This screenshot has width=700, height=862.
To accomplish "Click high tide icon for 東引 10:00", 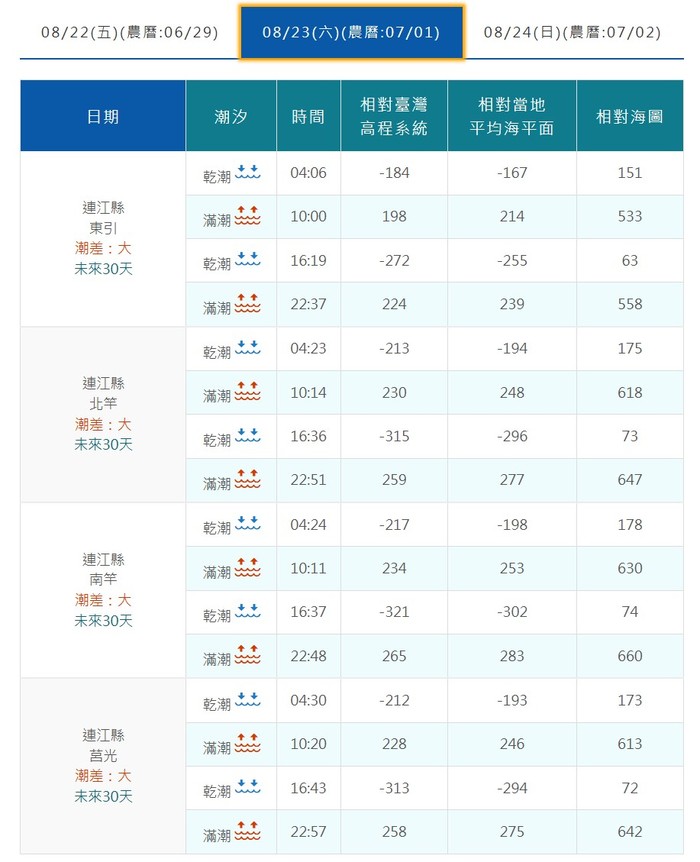I will (x=247, y=217).
